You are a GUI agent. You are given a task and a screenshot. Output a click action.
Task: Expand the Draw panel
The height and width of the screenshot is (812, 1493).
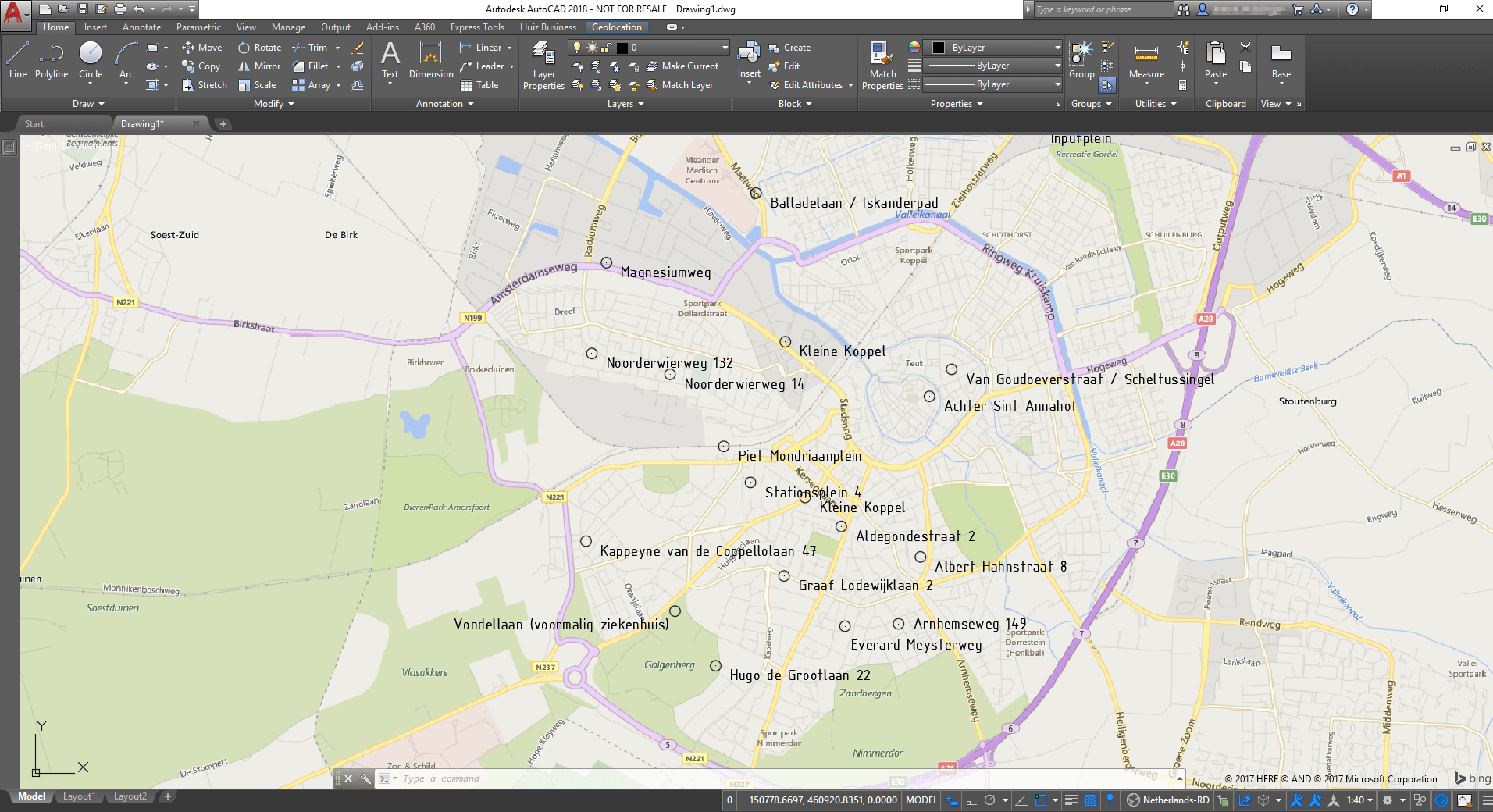click(x=88, y=104)
